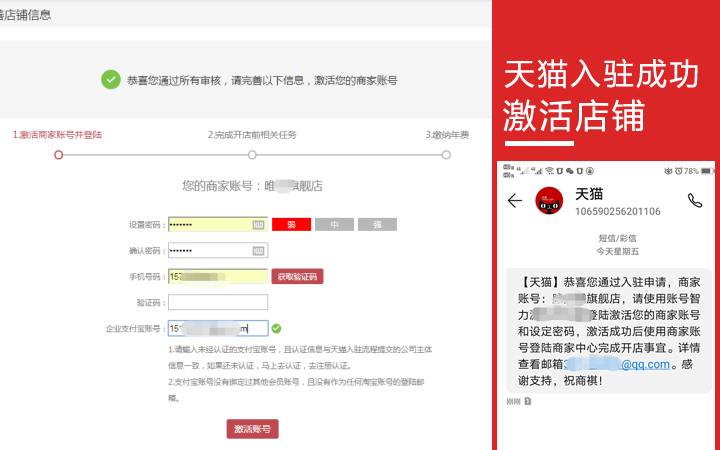Tap the 天猫 contact name in SMS header
This screenshot has width=720, height=450.
589,194
